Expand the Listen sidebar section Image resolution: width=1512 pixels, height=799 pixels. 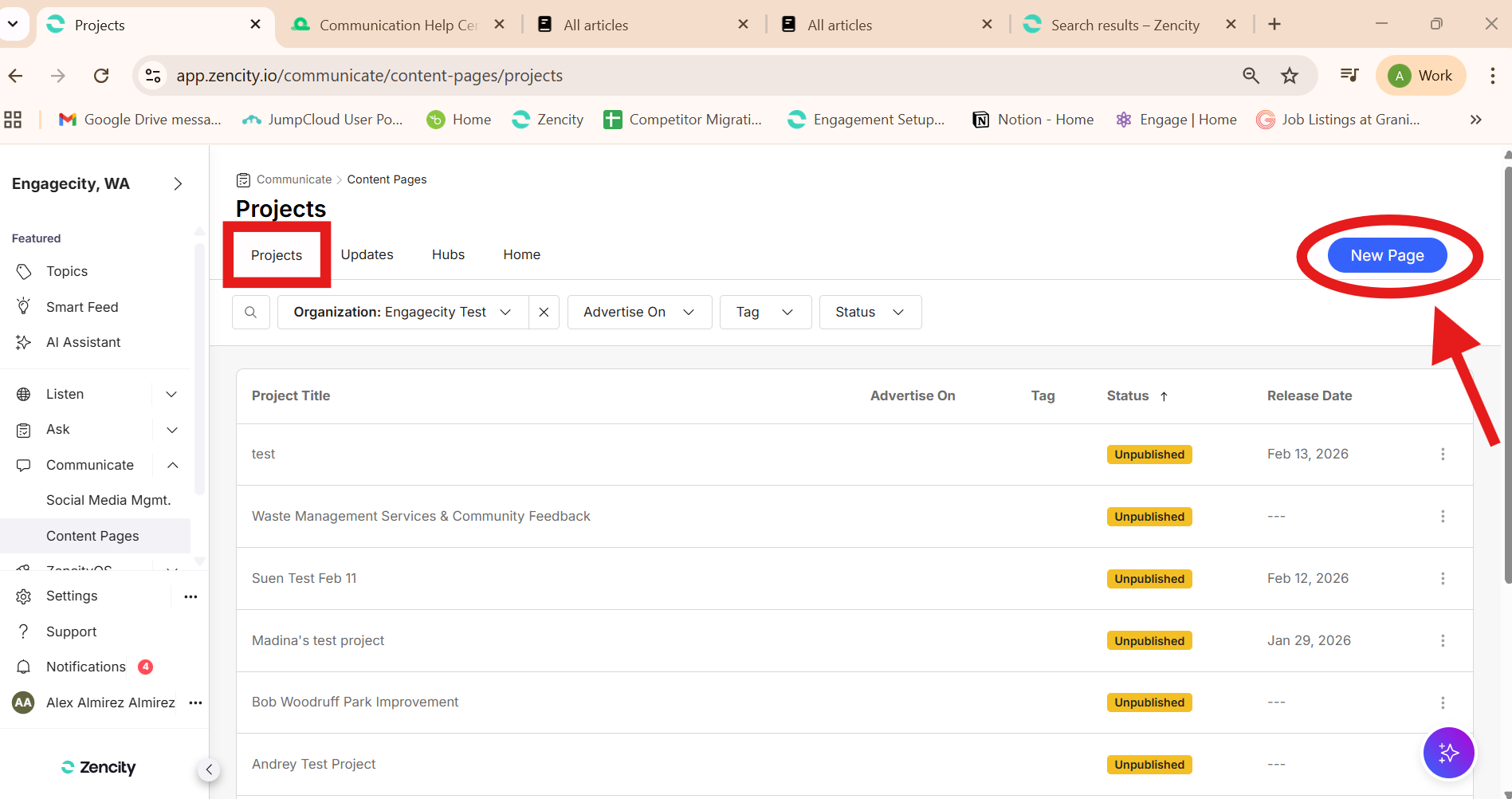click(171, 394)
